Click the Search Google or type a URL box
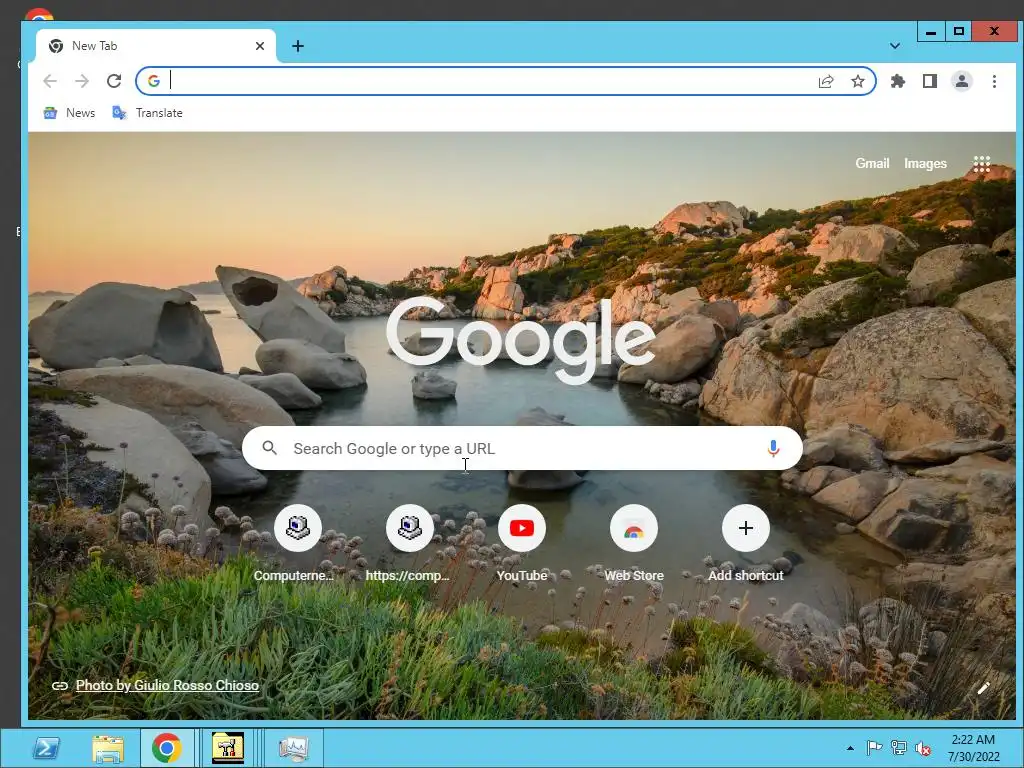This screenshot has height=768, width=1024. pos(522,448)
